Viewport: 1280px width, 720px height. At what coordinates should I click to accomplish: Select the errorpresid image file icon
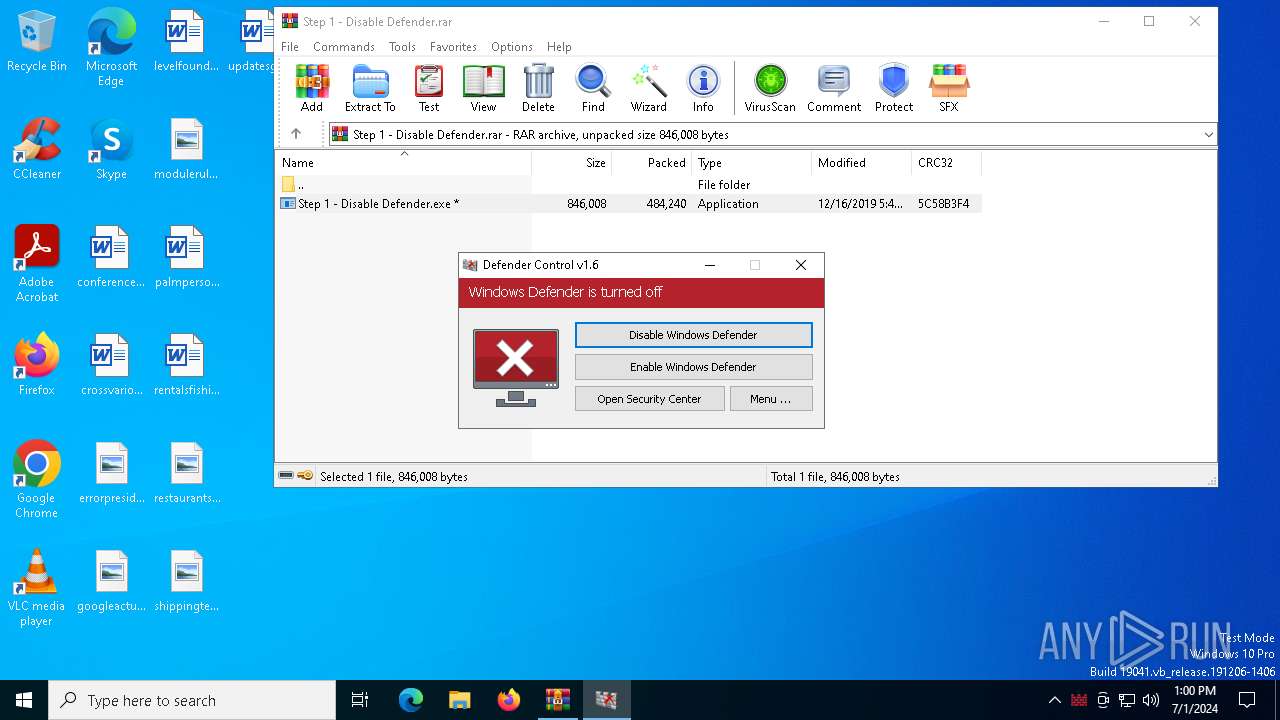111,473
